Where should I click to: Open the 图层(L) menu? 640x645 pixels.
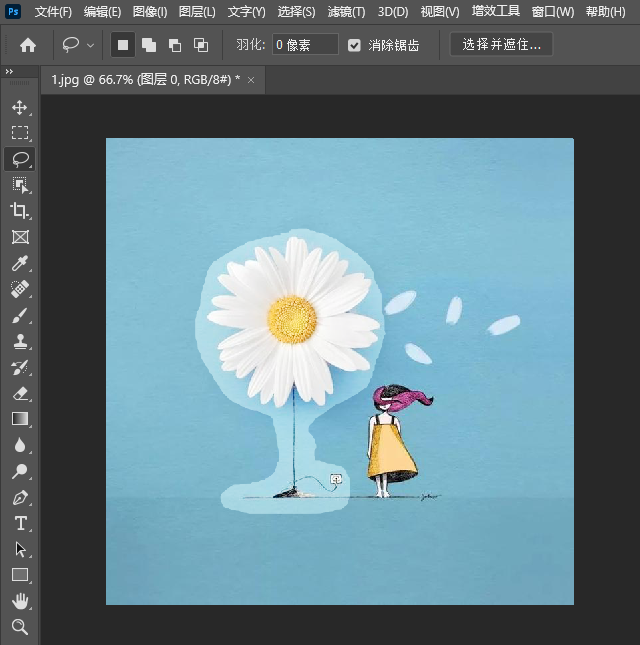(x=197, y=12)
